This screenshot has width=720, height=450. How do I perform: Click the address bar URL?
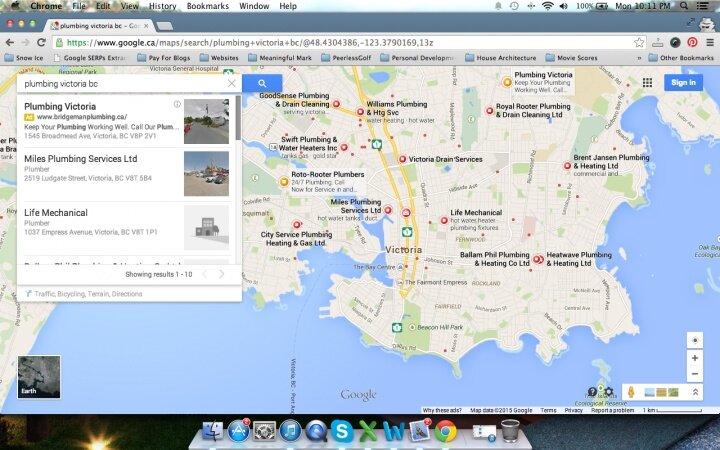[250, 43]
